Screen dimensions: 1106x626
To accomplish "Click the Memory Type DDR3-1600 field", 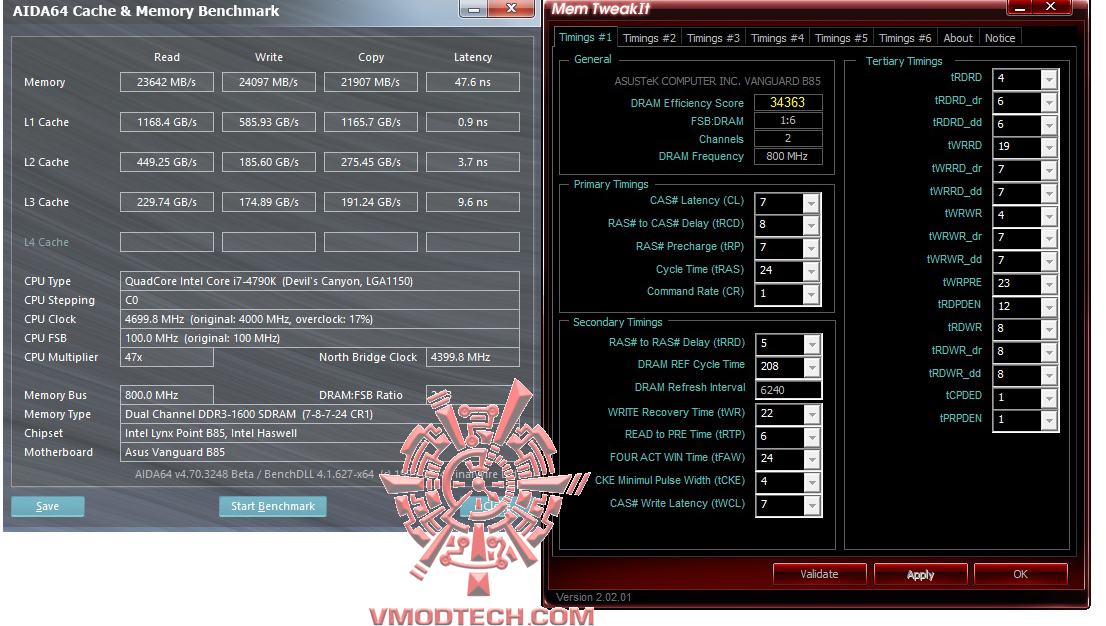I will [x=320, y=414].
